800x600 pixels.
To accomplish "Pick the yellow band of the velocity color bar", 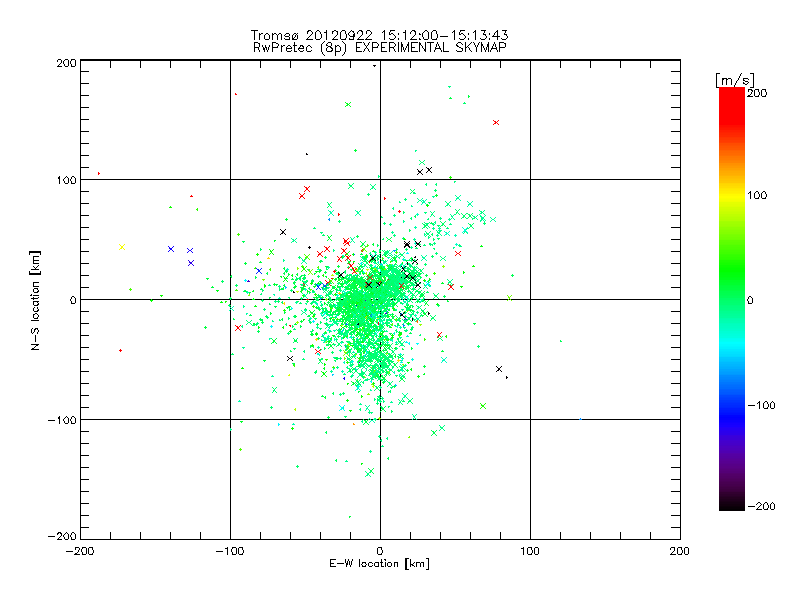I will coord(732,195).
